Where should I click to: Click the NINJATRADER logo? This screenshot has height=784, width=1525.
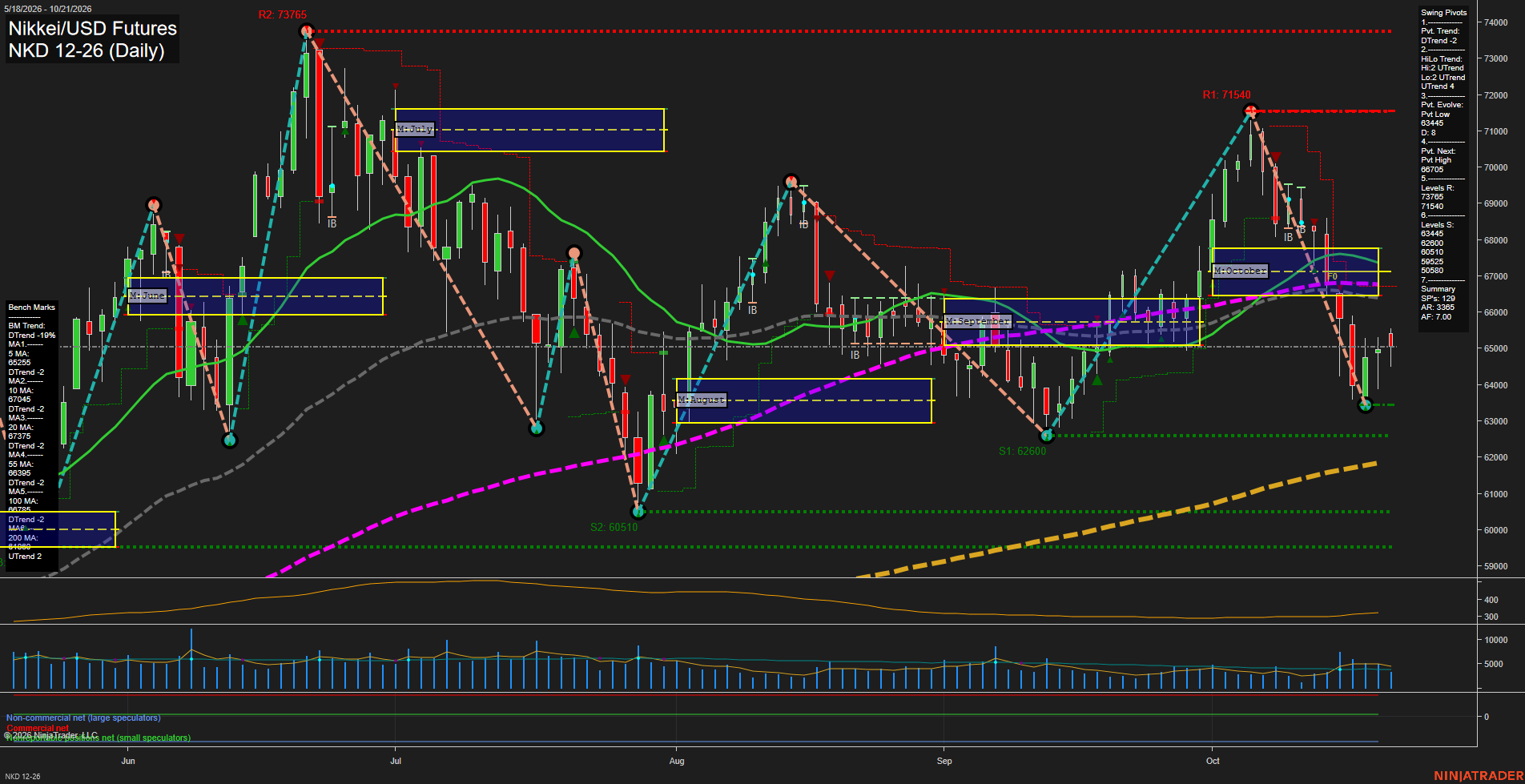1477,776
